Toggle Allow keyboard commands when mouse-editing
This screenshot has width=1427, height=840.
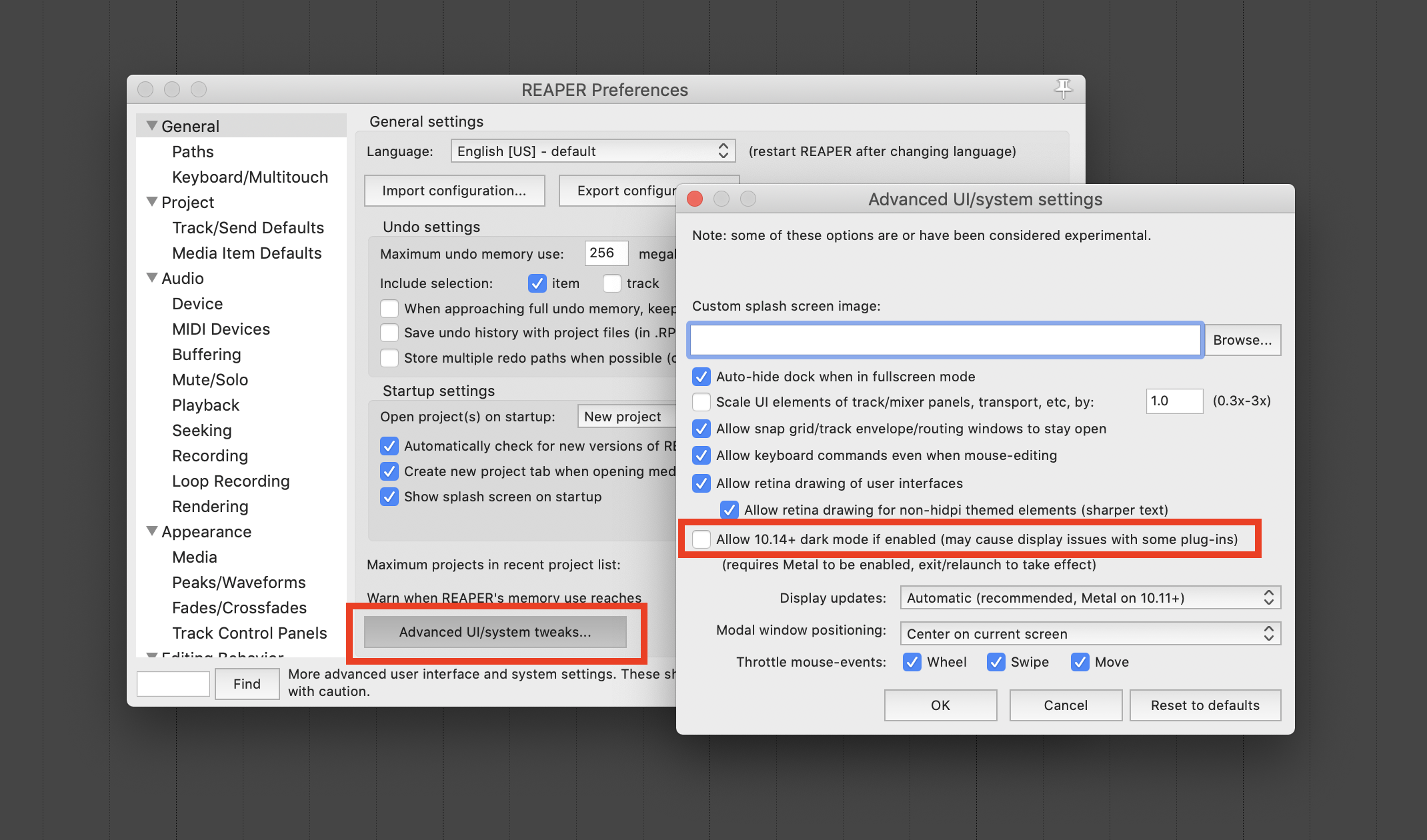701,455
